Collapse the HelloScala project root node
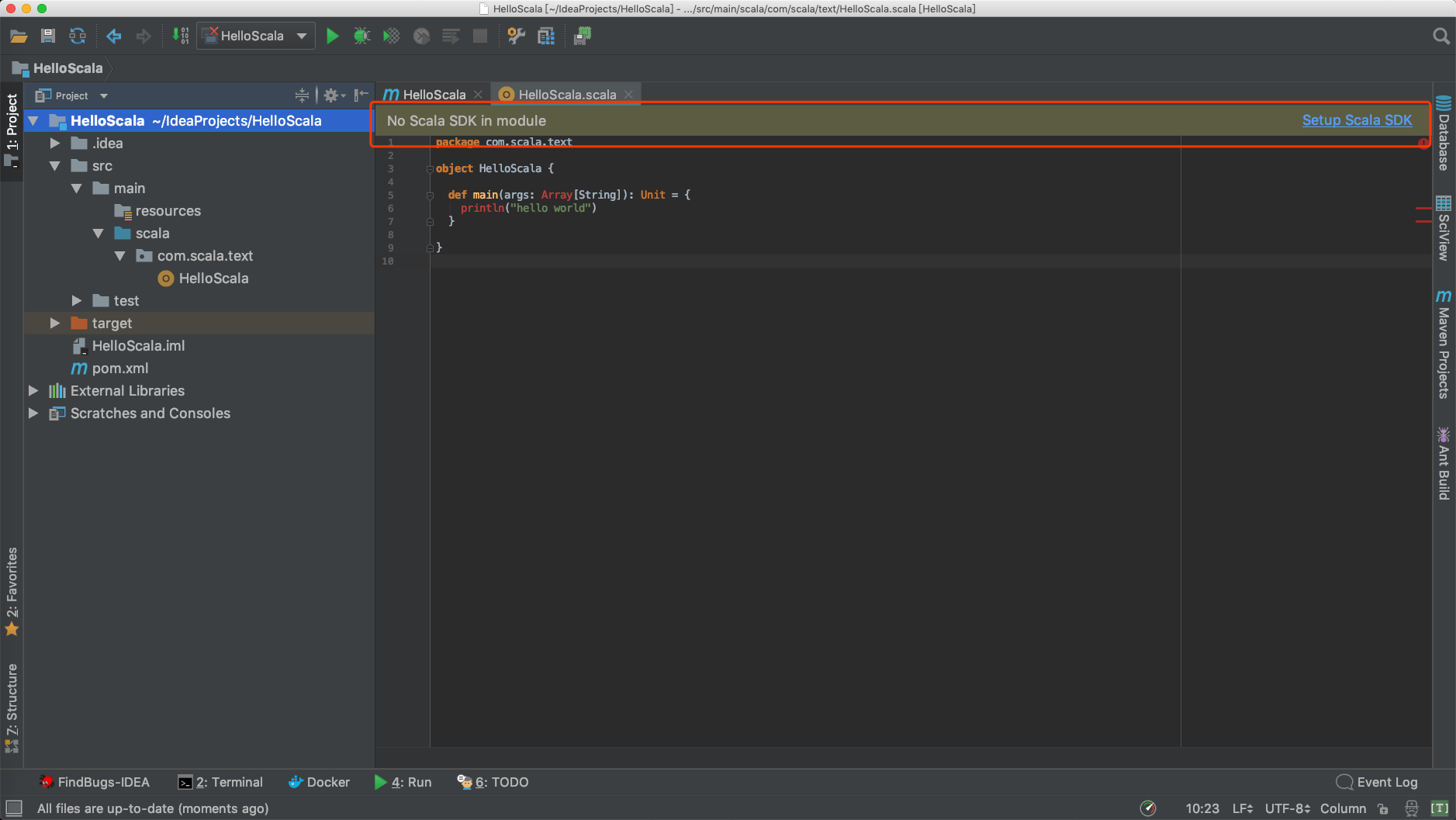The width and height of the screenshot is (1456, 820). 33,121
